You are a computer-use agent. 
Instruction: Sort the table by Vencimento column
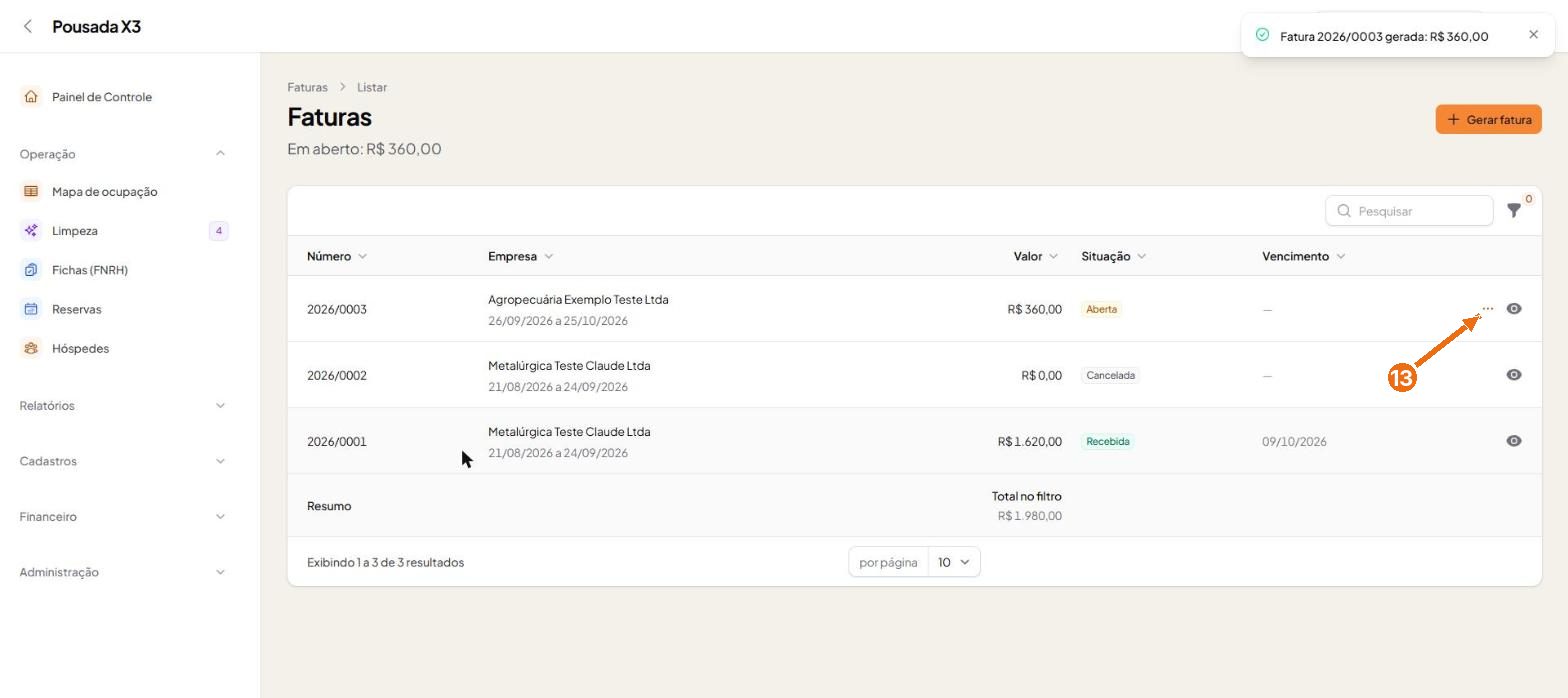(x=1303, y=256)
